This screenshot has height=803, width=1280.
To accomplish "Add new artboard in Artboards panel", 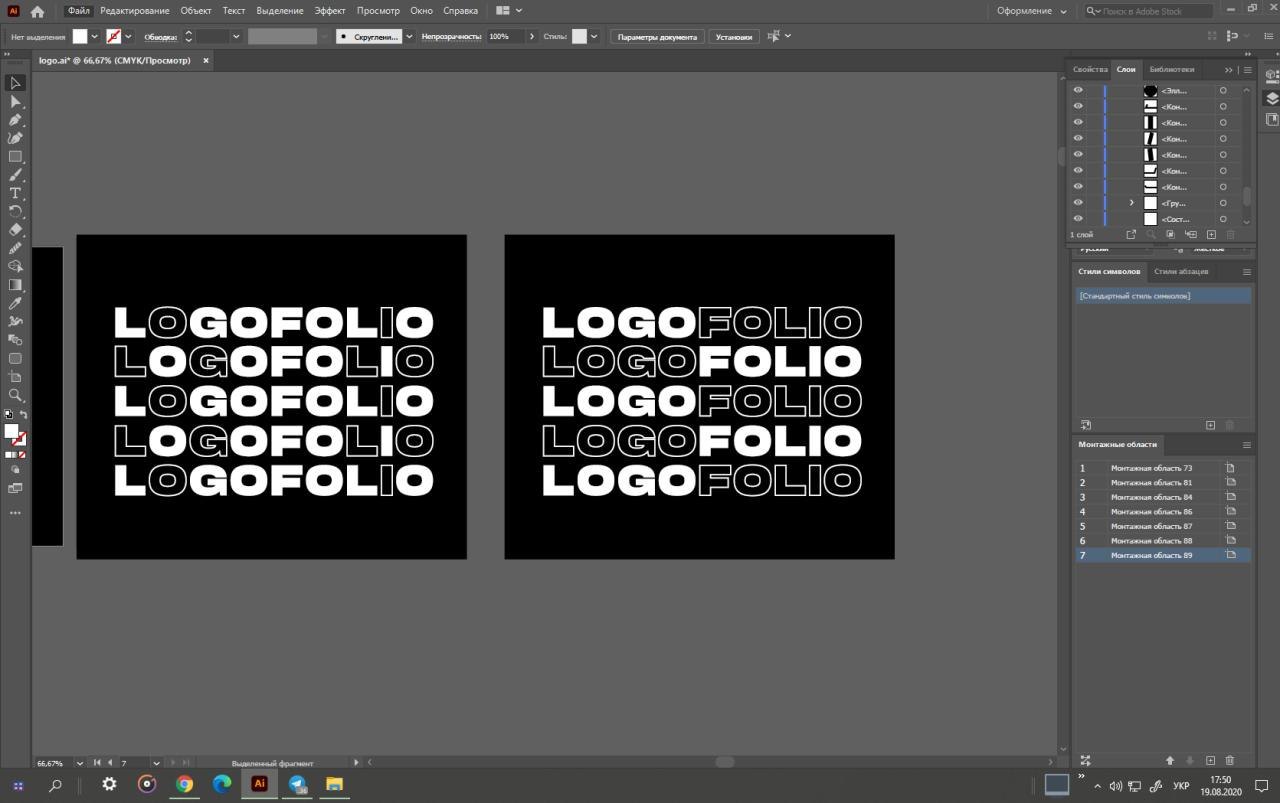I will (1210, 761).
